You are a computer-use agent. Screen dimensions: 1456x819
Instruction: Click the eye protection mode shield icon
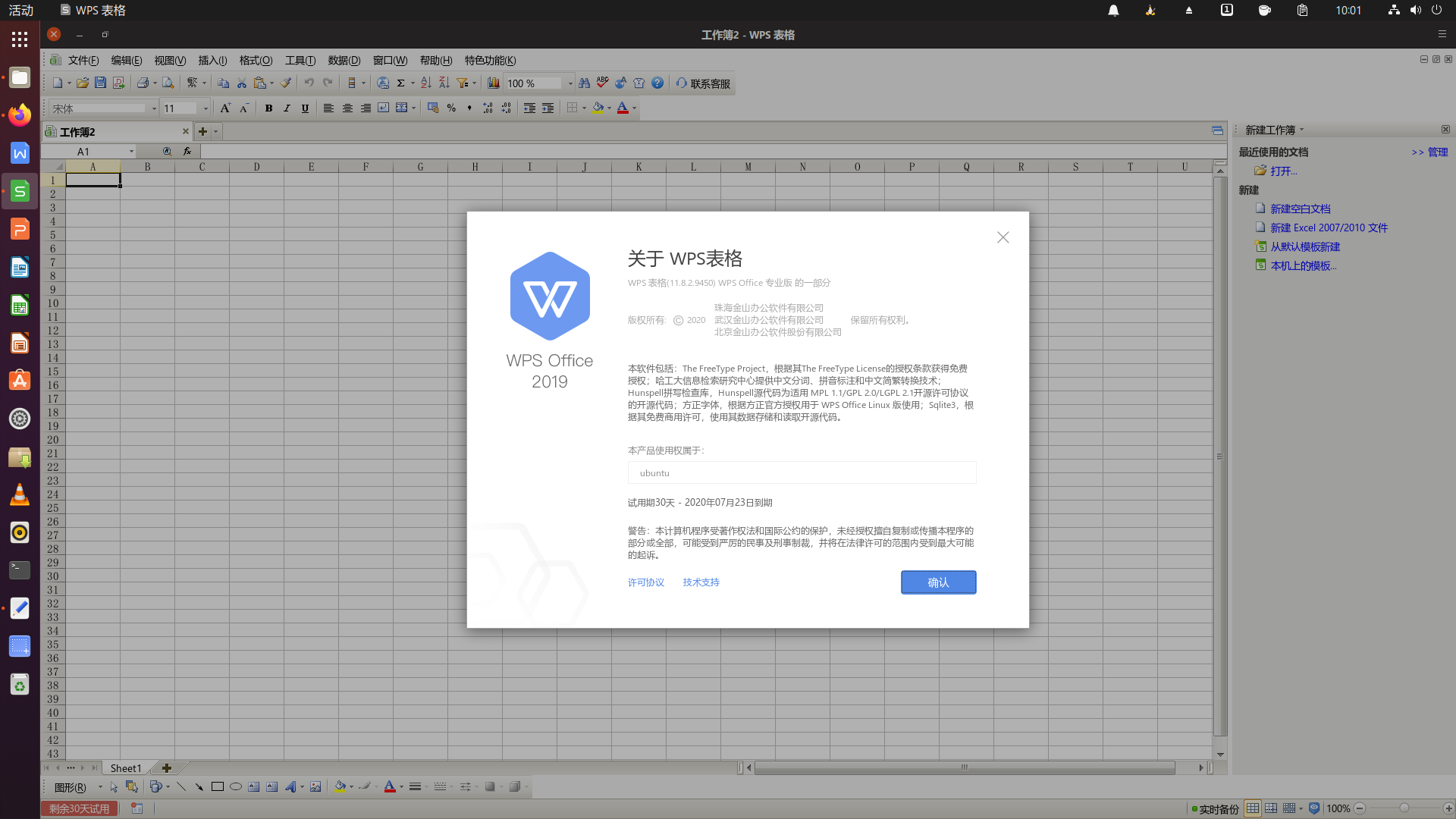coord(1314,808)
